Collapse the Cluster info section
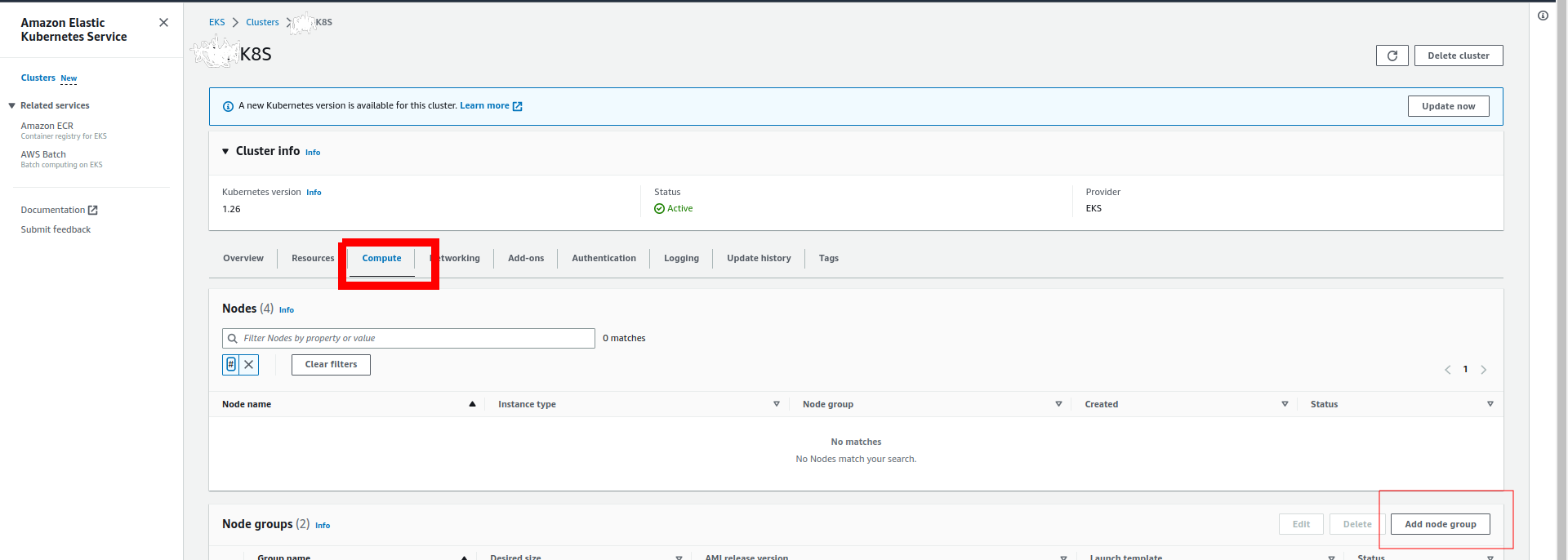The height and width of the screenshot is (560, 1568). [x=225, y=152]
